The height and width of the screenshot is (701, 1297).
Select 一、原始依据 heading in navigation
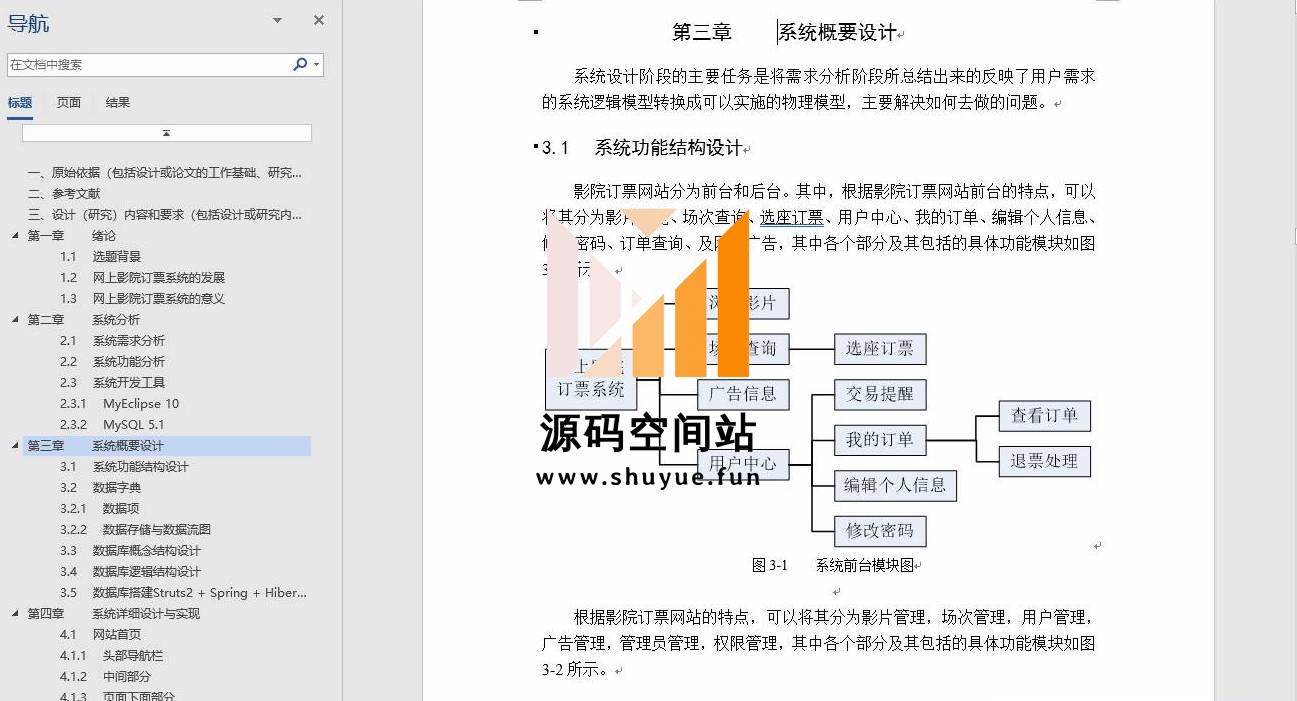point(164,173)
